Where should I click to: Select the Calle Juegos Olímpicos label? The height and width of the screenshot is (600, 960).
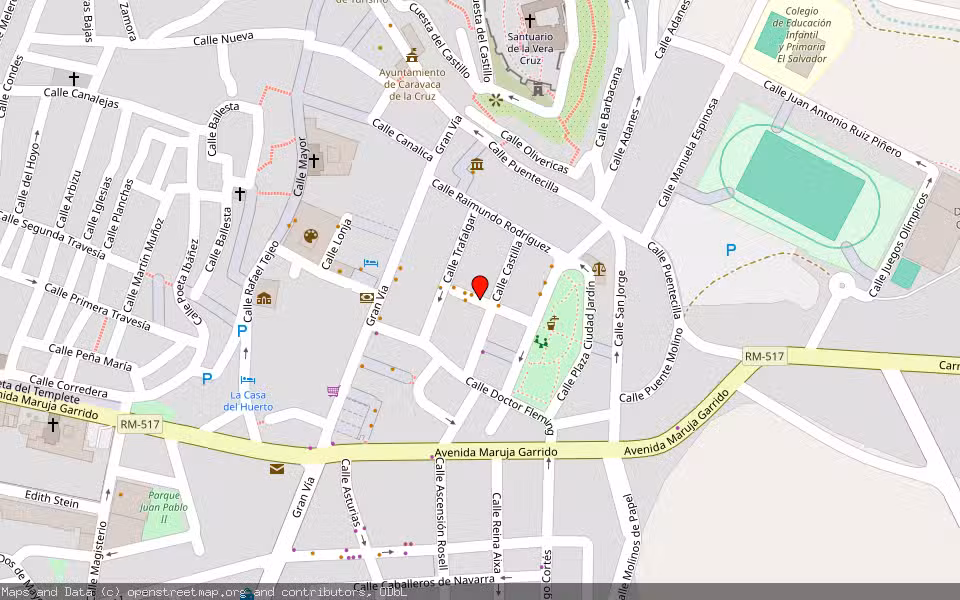pyautogui.click(x=899, y=245)
